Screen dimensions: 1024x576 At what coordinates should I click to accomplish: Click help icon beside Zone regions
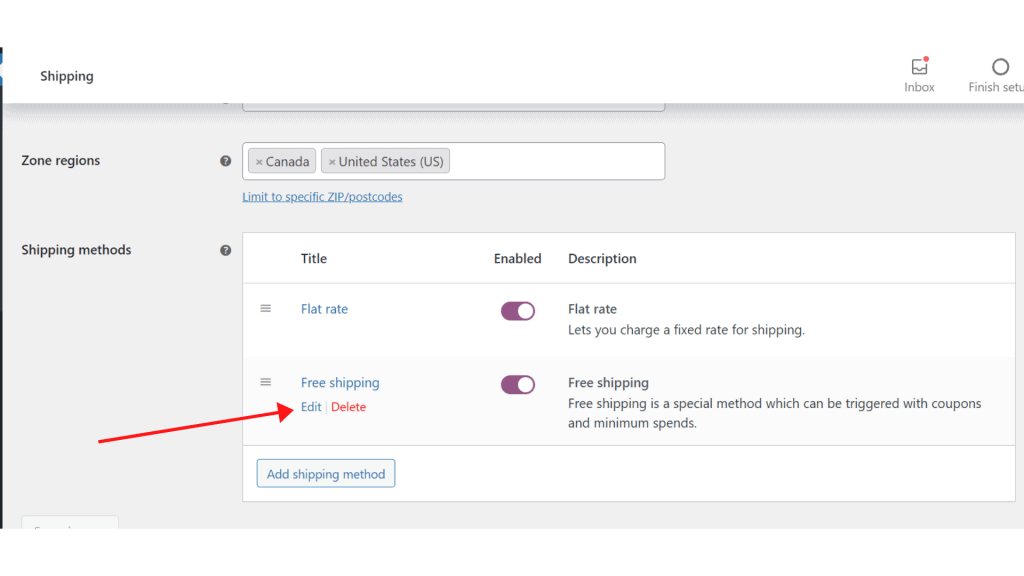(x=226, y=161)
